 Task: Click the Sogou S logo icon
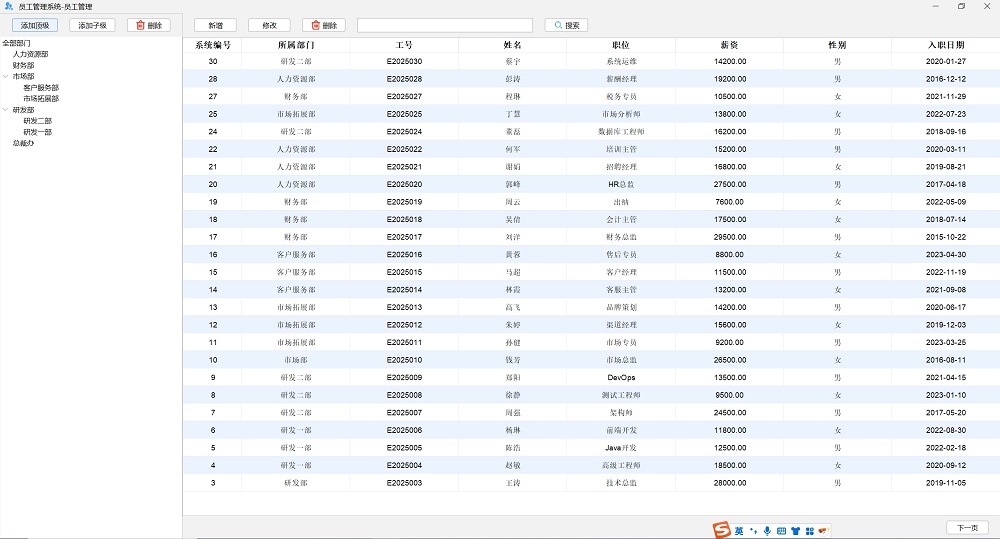722,530
